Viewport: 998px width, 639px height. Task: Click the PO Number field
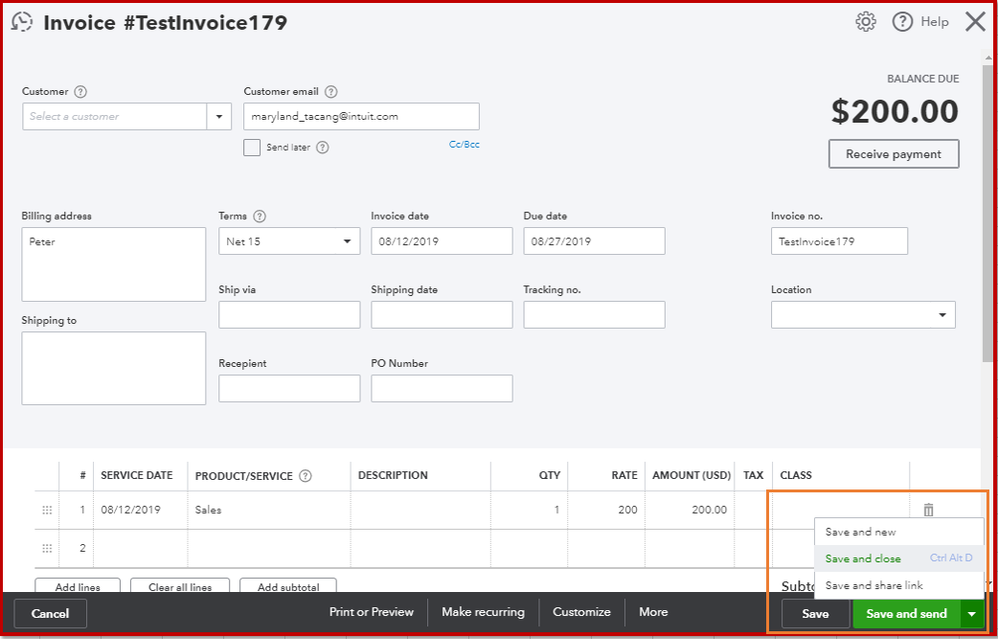[x=442, y=388]
